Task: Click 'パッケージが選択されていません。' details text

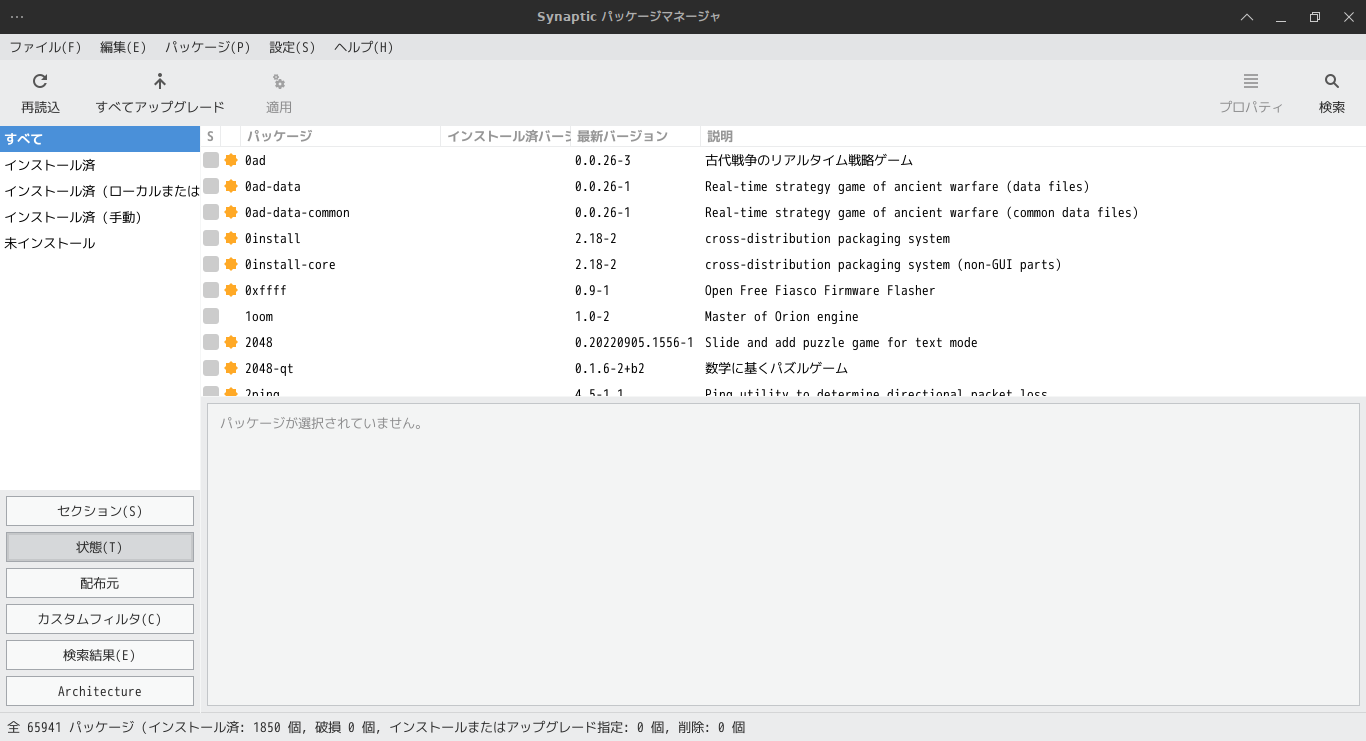Action: click(322, 423)
